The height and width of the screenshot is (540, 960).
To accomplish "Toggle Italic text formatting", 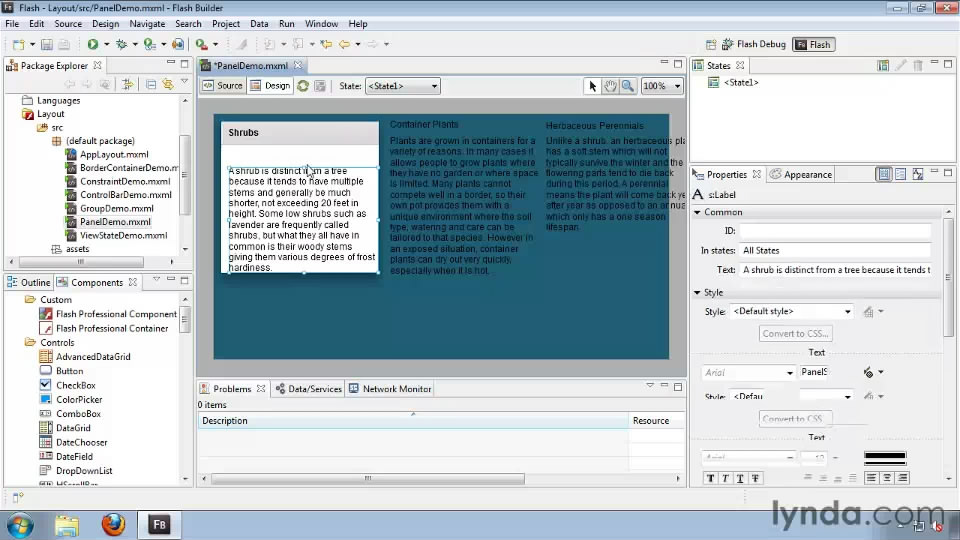I will tap(726, 478).
